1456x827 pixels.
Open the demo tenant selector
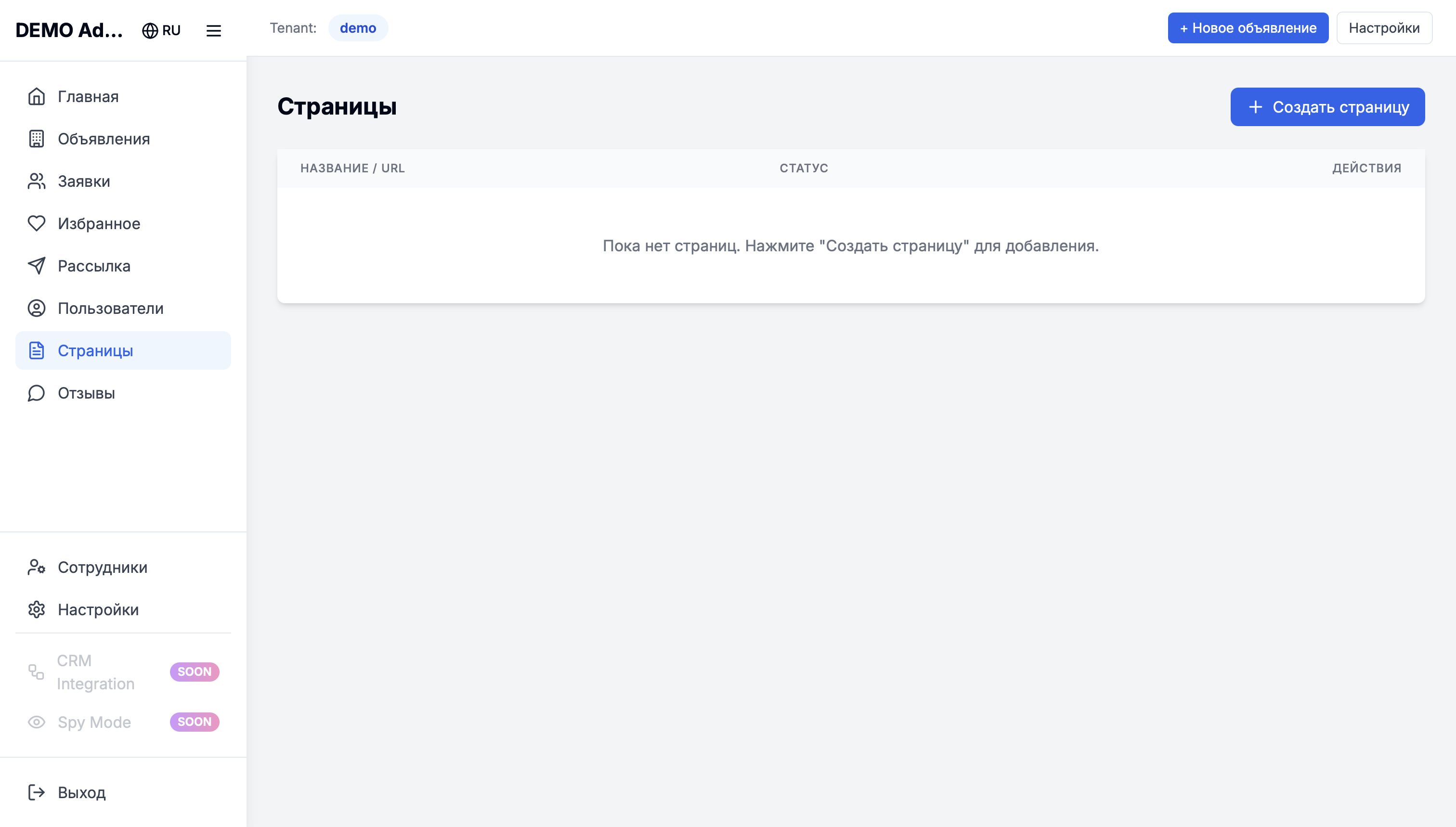tap(358, 28)
